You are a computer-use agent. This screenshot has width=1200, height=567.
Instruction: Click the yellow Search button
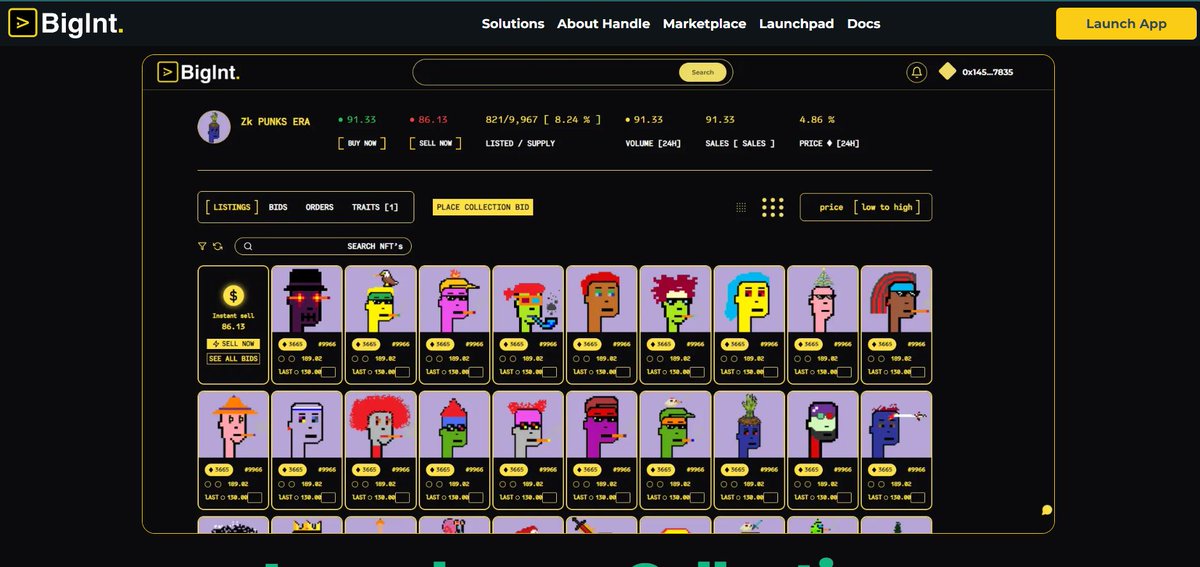(x=703, y=72)
